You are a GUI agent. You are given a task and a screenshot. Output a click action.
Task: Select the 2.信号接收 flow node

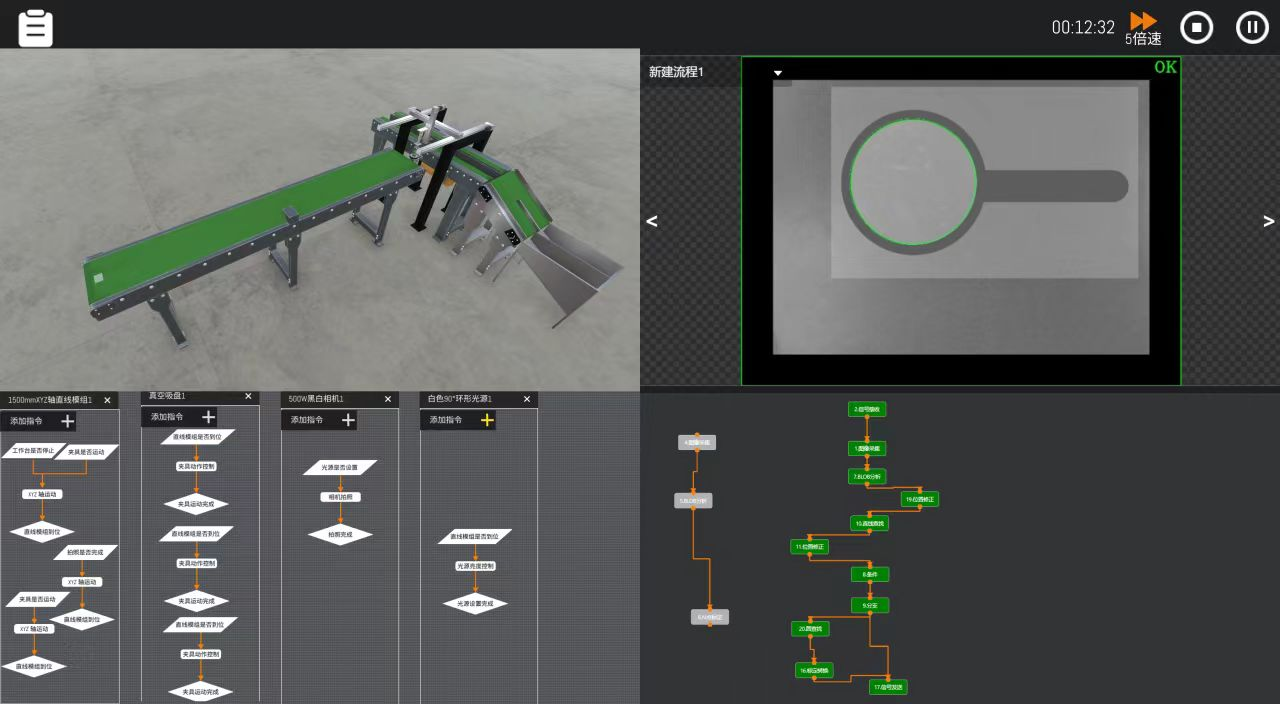[867, 409]
